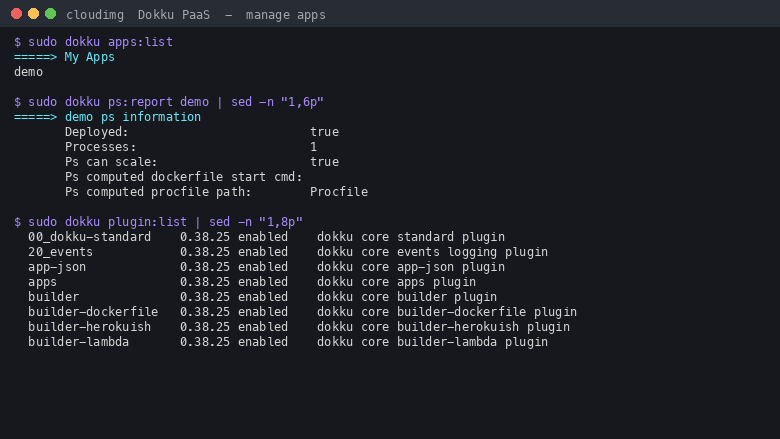The width and height of the screenshot is (780, 439).
Task: Click 'enabled' status in the builder-lambda row
Action: click(263, 342)
